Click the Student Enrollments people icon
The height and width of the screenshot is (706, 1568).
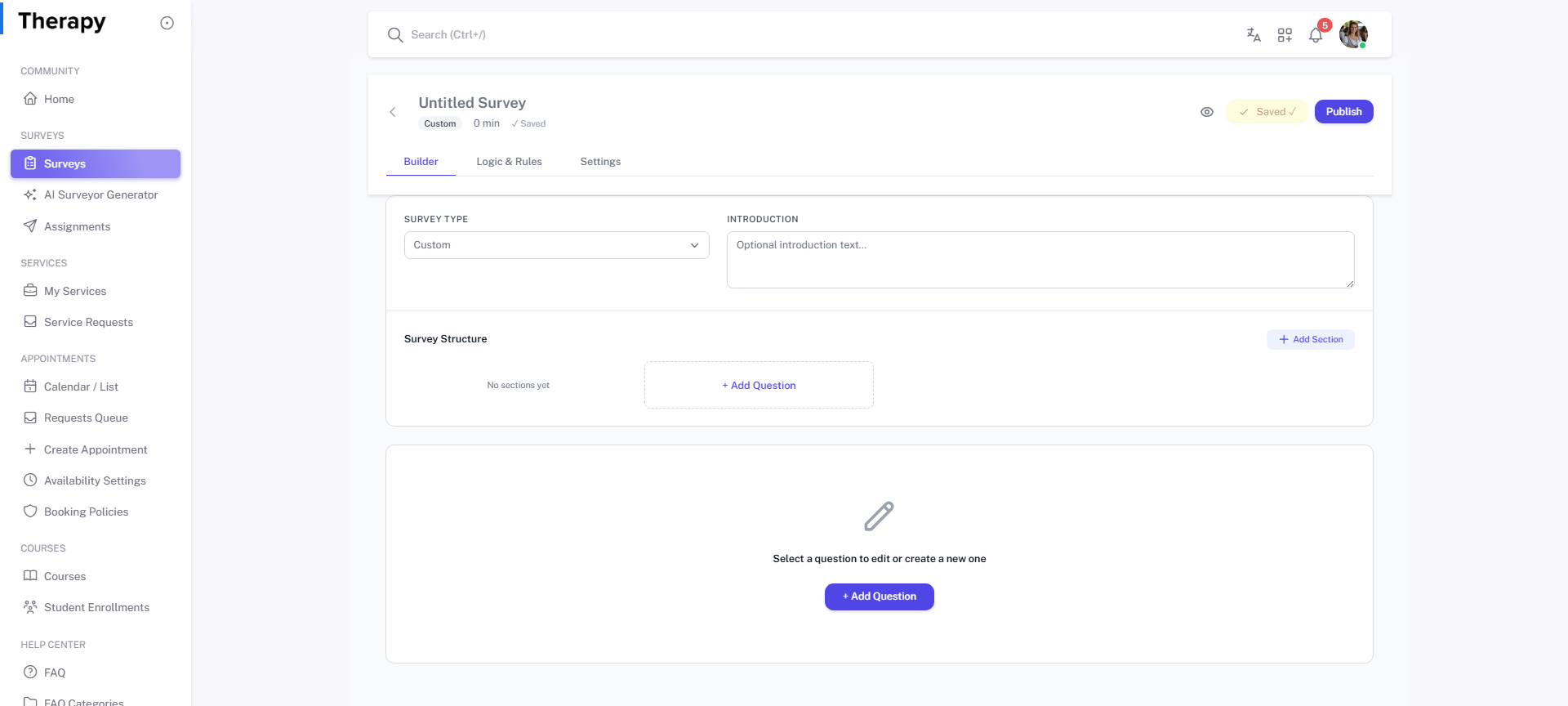[x=30, y=607]
